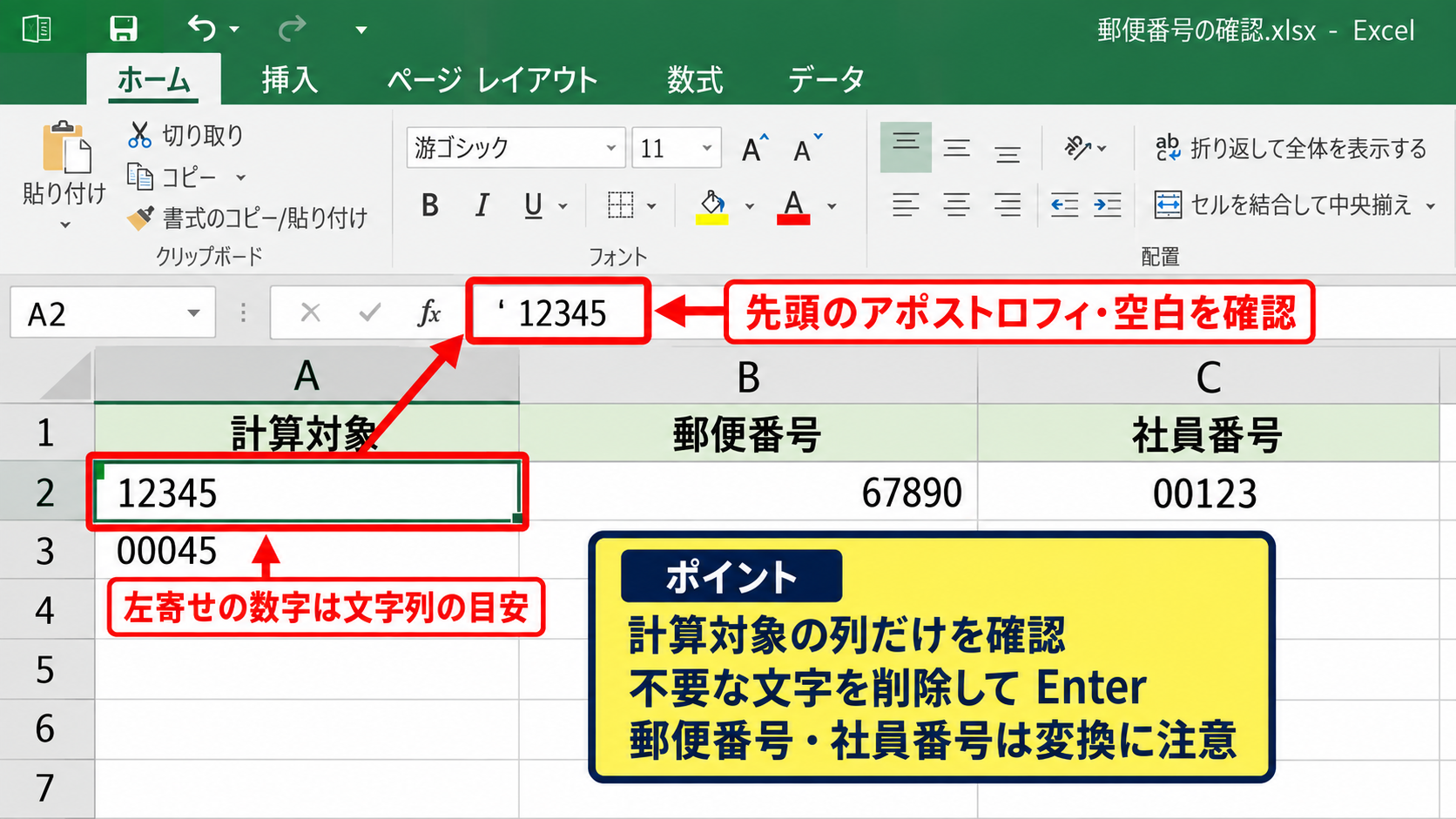
Task: Click the increase indent icon
Action: 1108,205
